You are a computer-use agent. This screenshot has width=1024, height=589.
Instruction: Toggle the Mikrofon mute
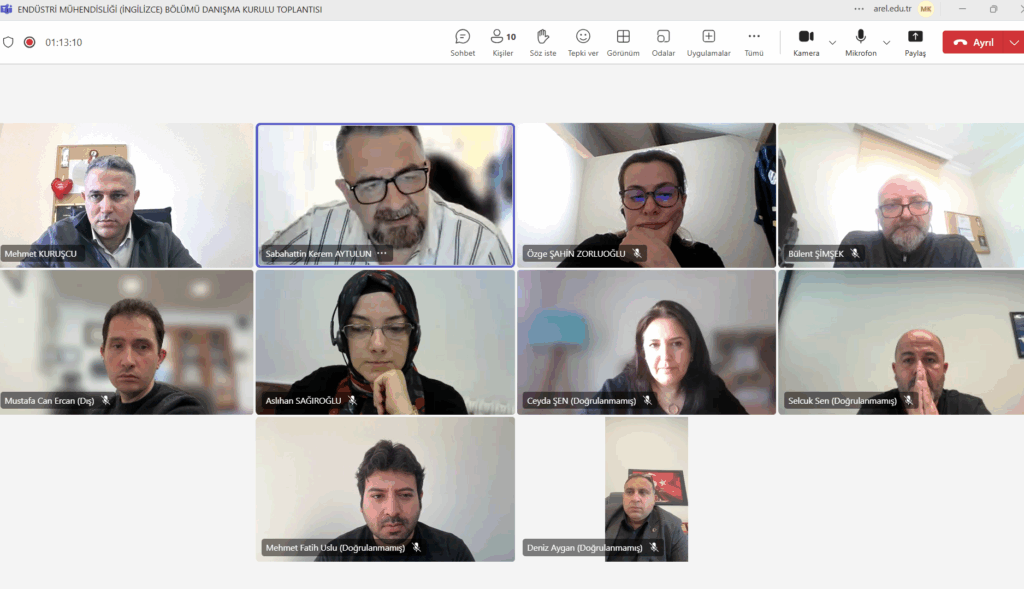[x=861, y=42]
